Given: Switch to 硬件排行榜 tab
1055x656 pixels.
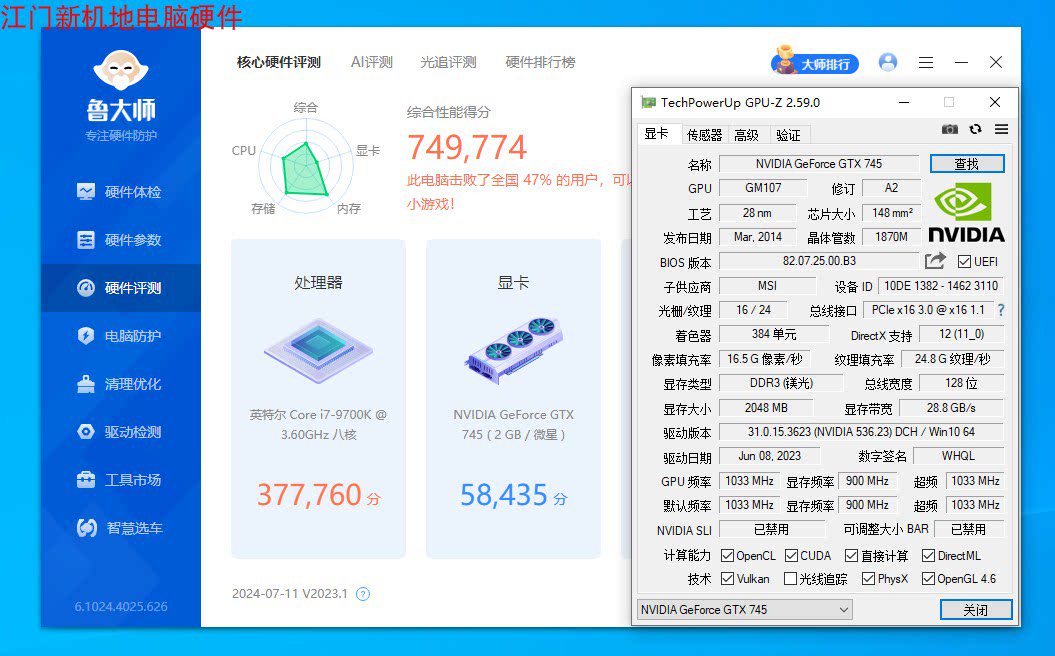Looking at the screenshot, I should pyautogui.click(x=540, y=63).
